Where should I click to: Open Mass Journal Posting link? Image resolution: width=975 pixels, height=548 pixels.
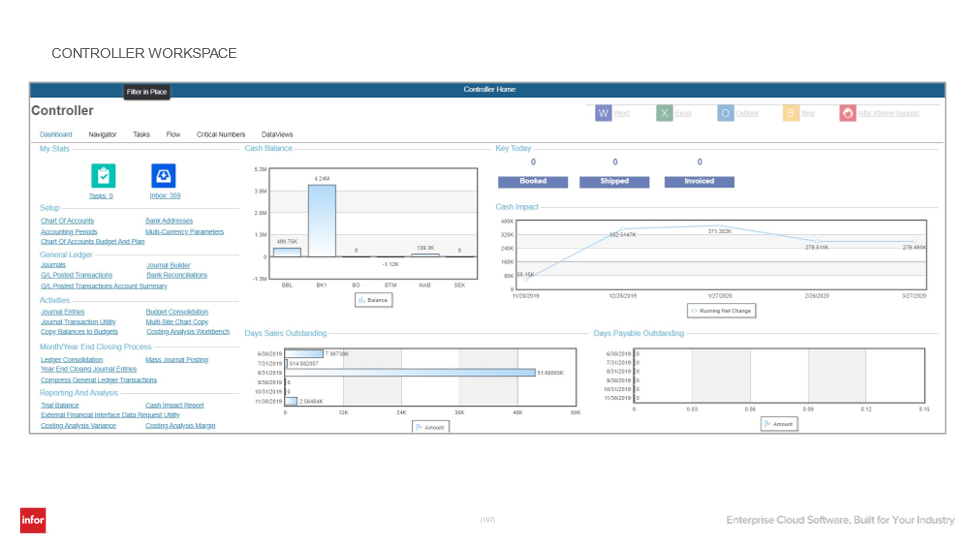click(x=177, y=360)
